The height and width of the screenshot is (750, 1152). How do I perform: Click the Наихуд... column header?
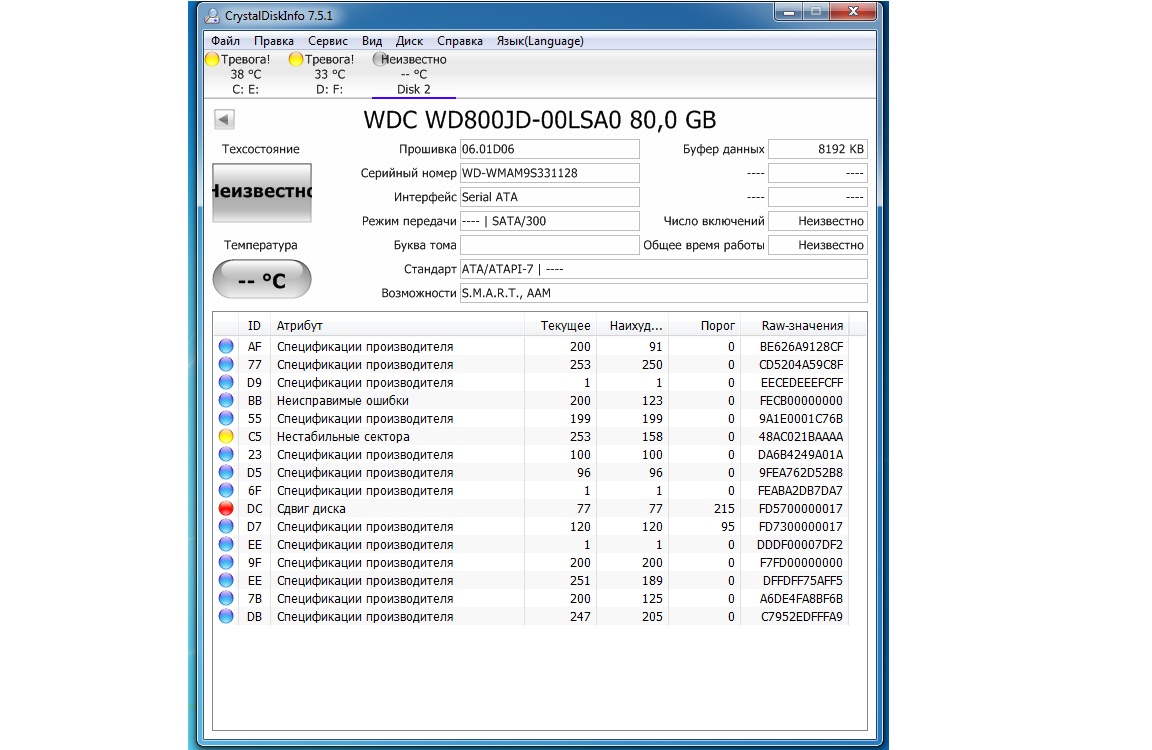point(632,325)
